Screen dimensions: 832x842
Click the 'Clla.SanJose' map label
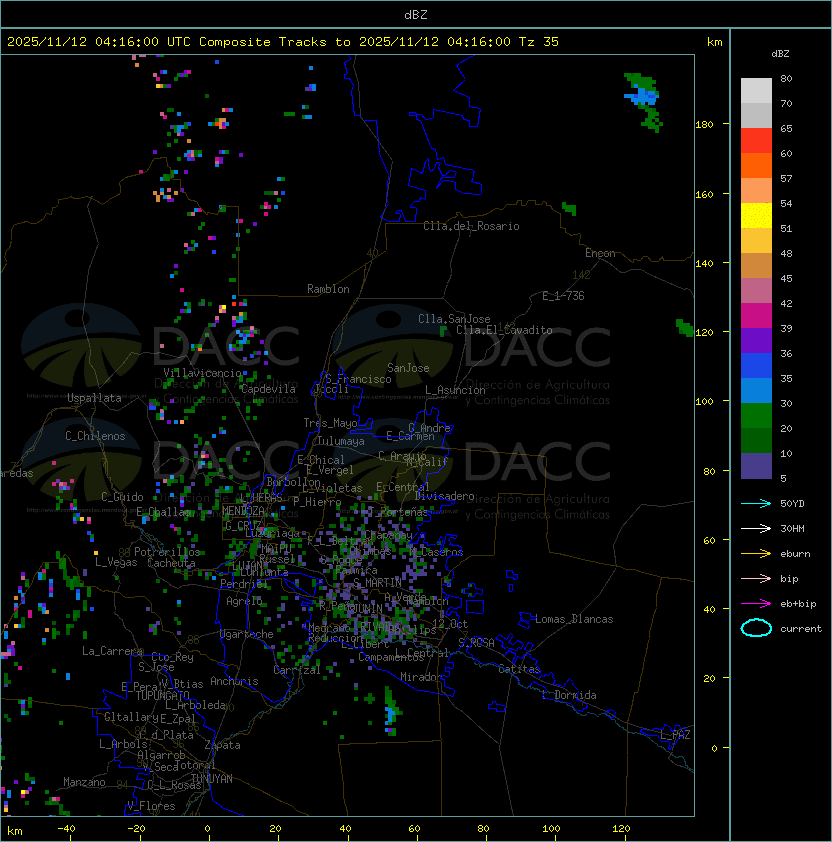pos(454,319)
